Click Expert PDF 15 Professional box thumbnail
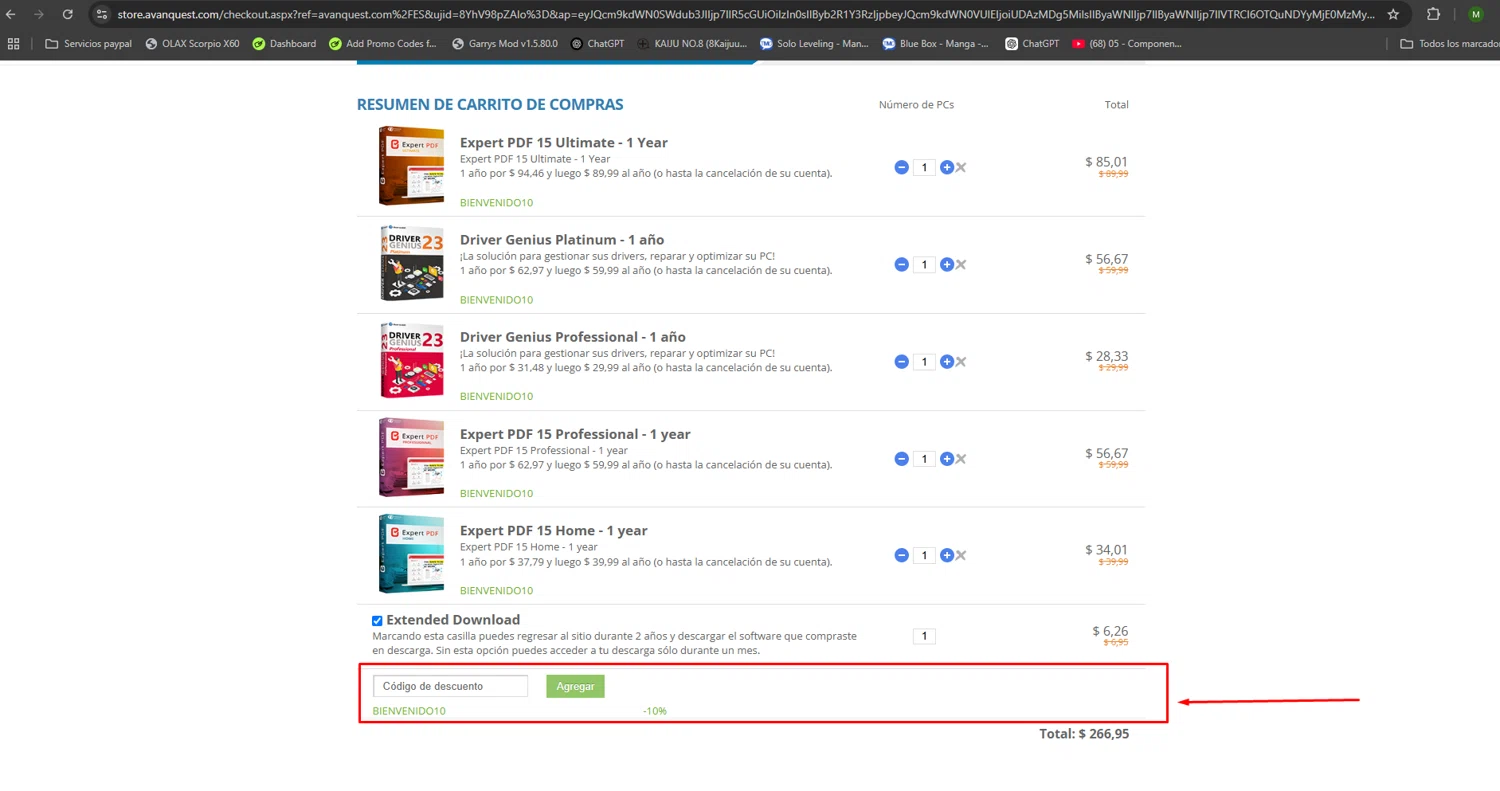The width and height of the screenshot is (1500, 791). point(411,457)
